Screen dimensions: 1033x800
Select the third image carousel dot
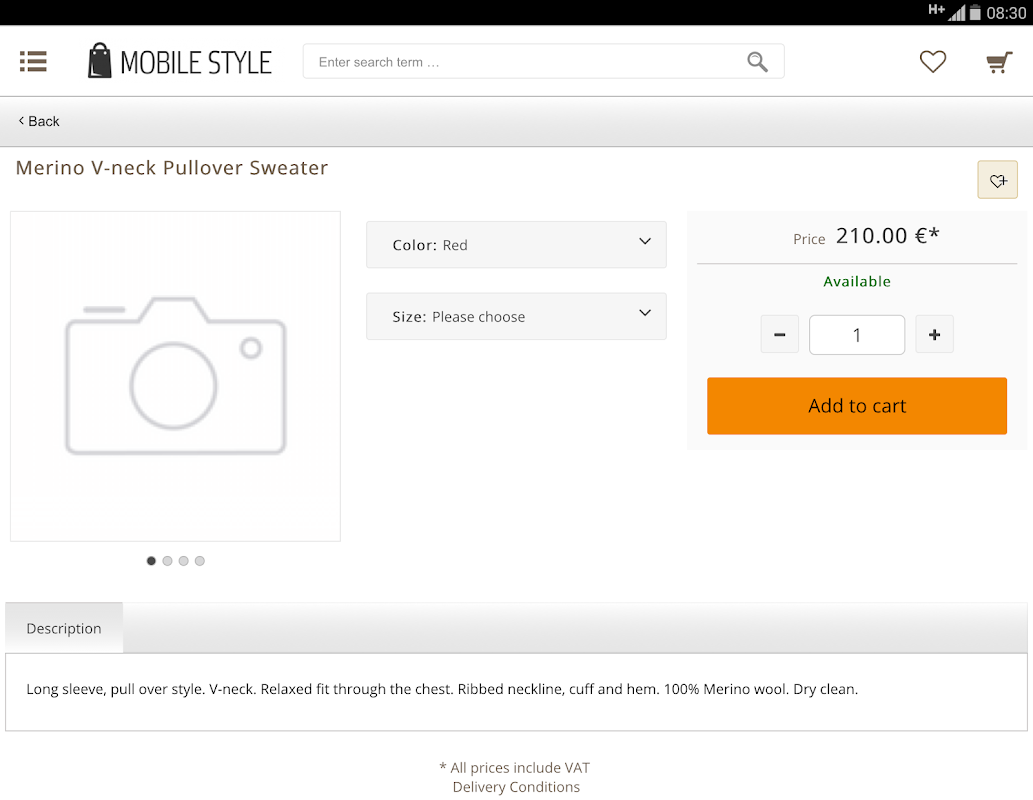tap(183, 561)
